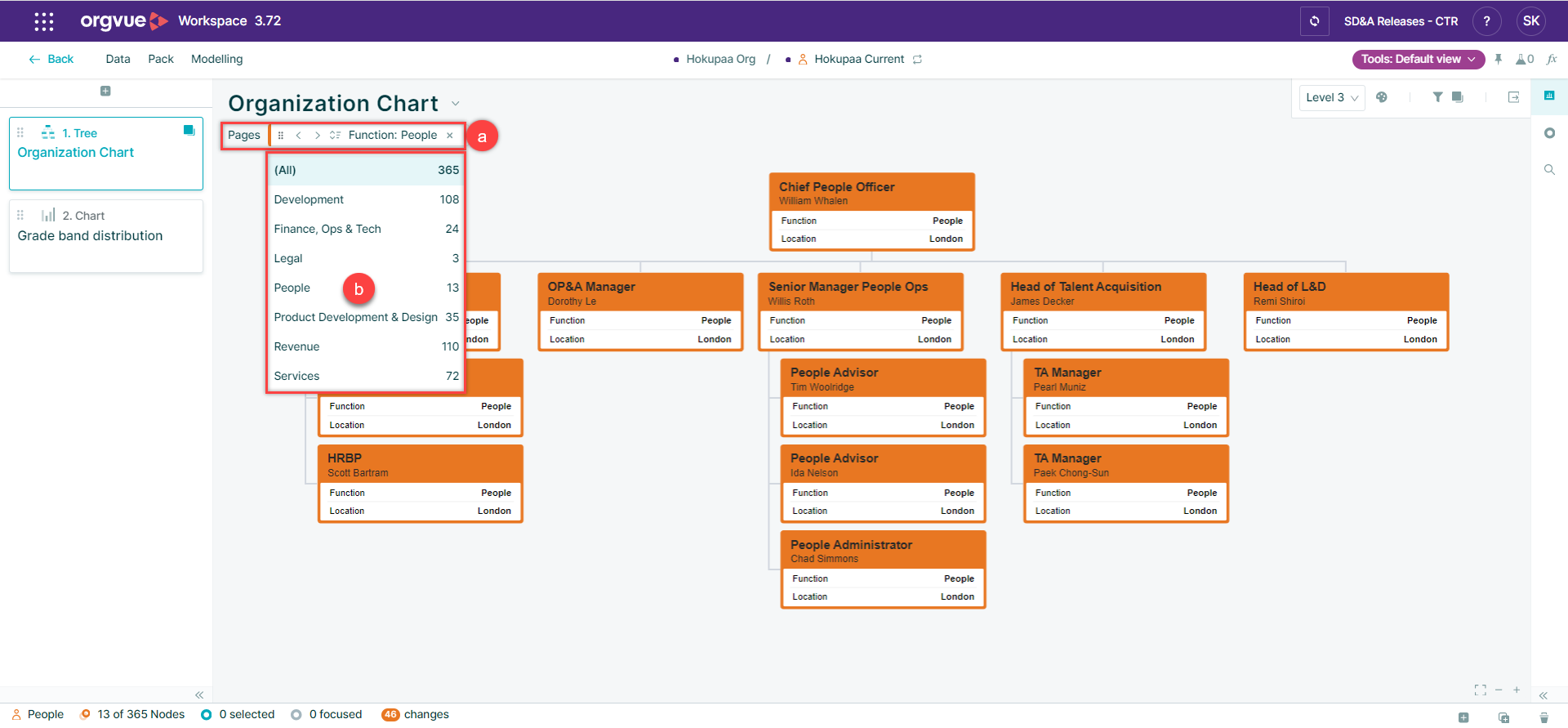Select Services in the pages list
This screenshot has height=728, width=1568.
[366, 376]
